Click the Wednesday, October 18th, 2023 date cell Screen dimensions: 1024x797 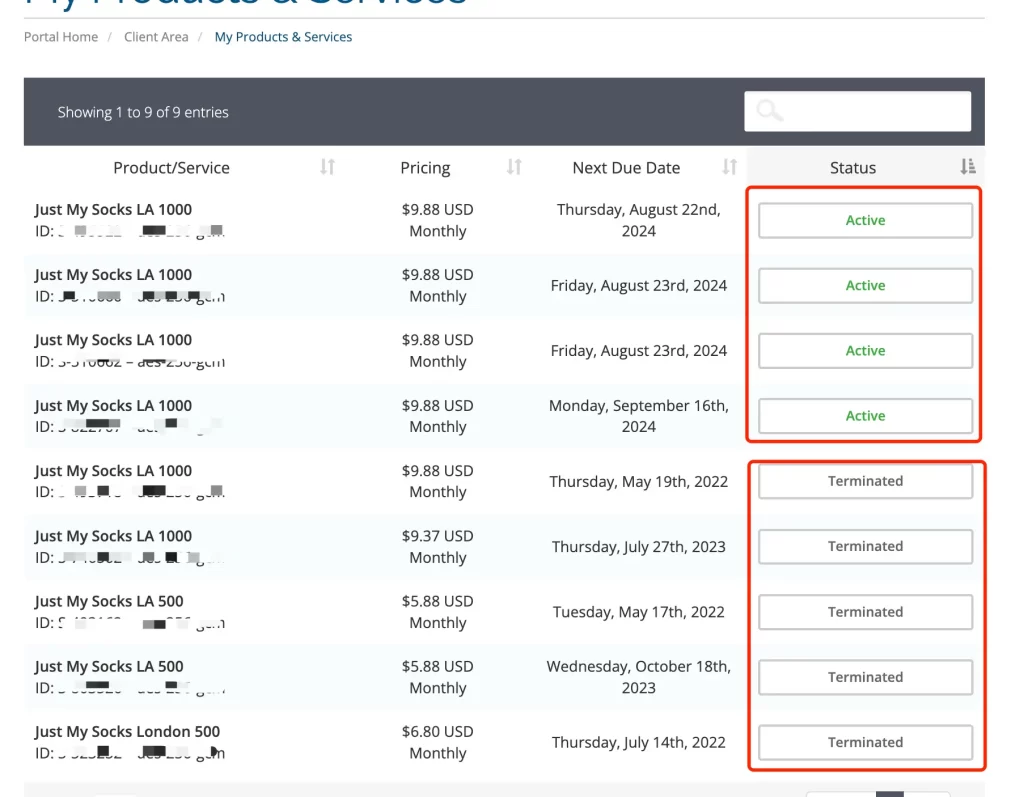click(639, 677)
